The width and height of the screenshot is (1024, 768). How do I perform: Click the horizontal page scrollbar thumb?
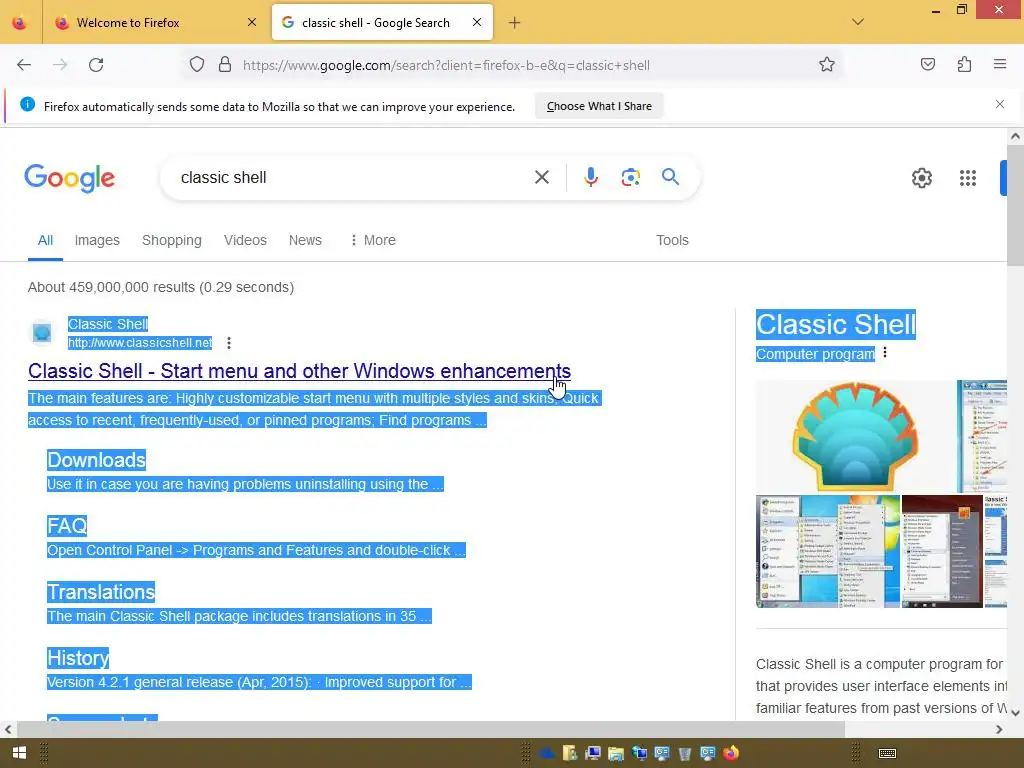click(431, 729)
